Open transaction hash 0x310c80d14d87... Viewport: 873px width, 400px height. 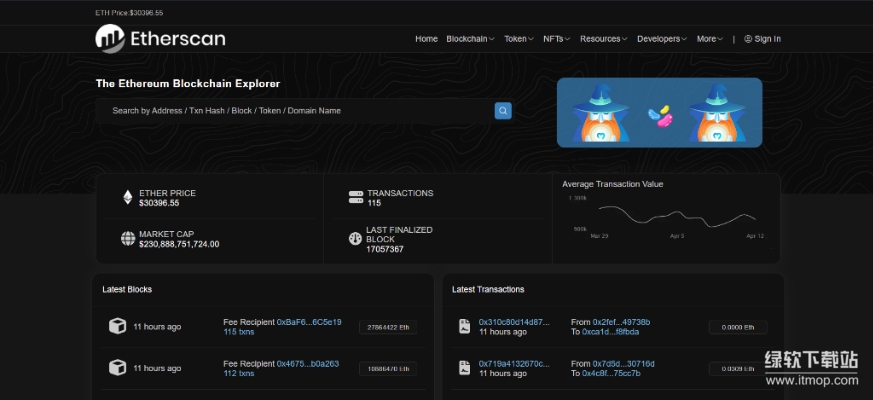[x=514, y=322]
